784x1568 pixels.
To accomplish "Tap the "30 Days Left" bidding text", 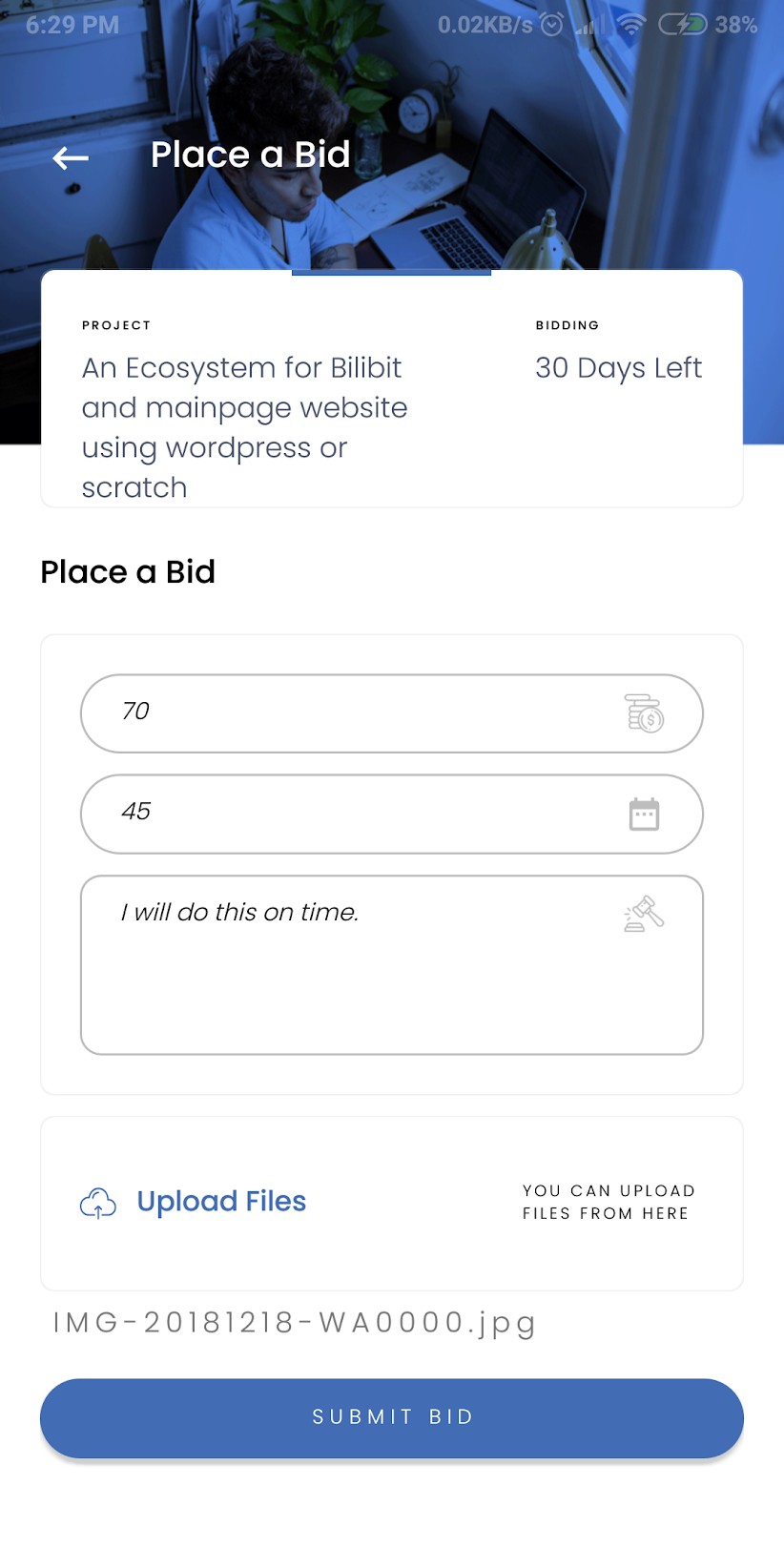I will (x=618, y=368).
